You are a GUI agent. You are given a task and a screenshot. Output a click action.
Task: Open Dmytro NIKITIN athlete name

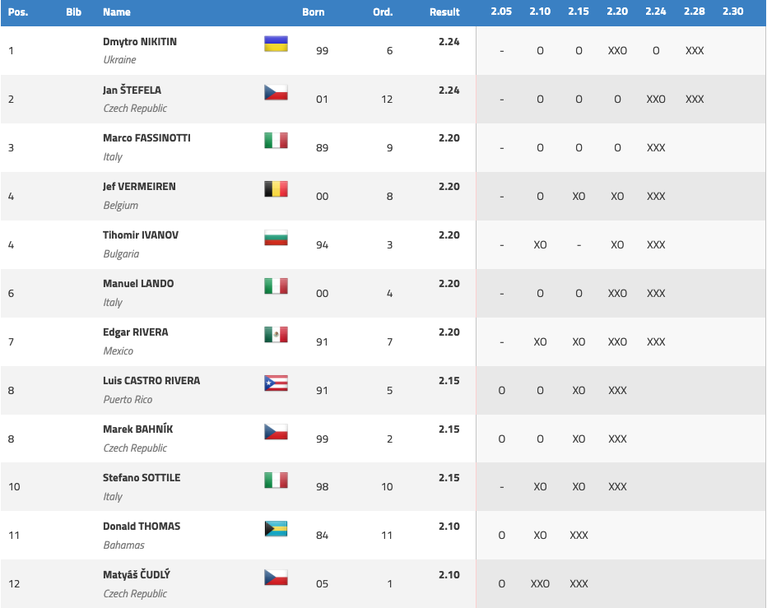click(140, 42)
